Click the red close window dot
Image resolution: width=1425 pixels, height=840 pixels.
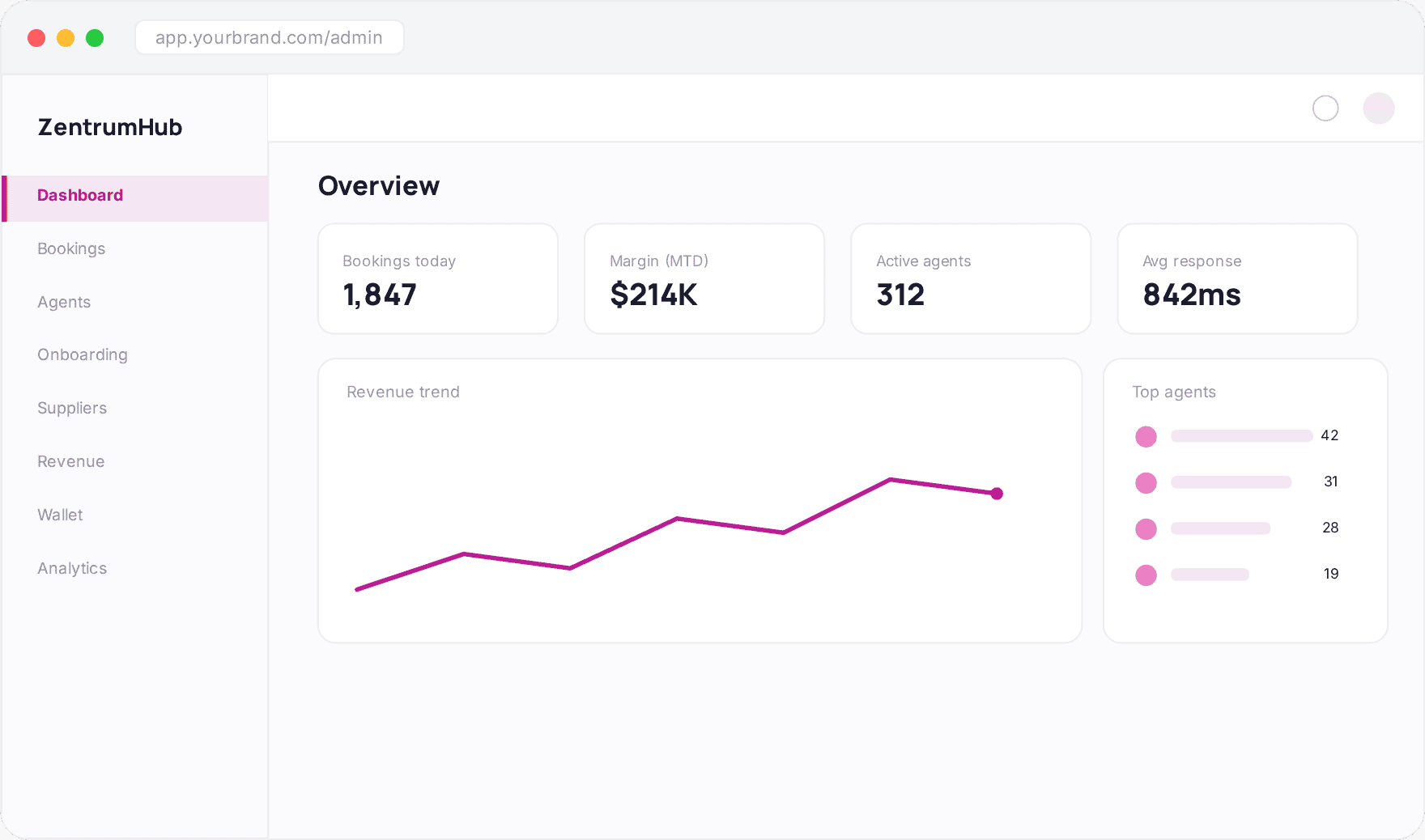click(36, 38)
